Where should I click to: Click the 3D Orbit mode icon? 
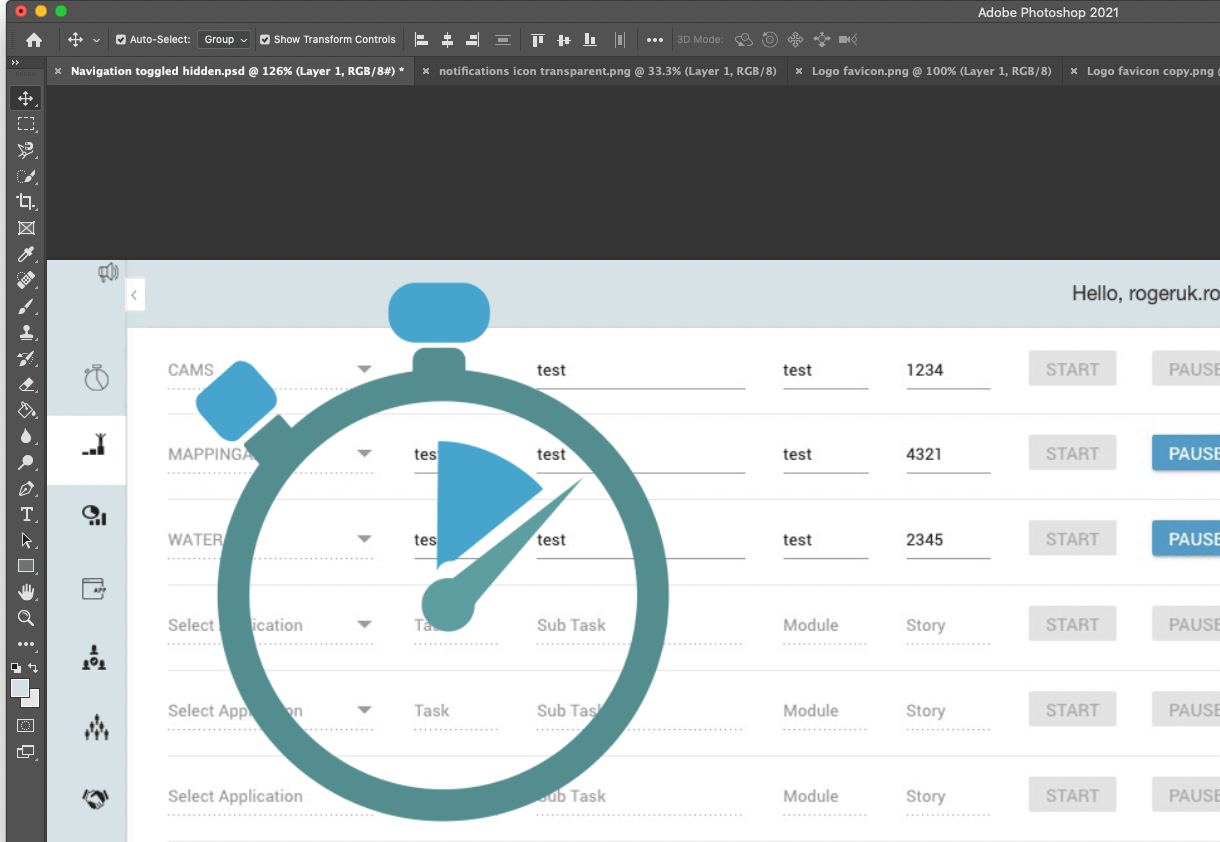click(744, 40)
